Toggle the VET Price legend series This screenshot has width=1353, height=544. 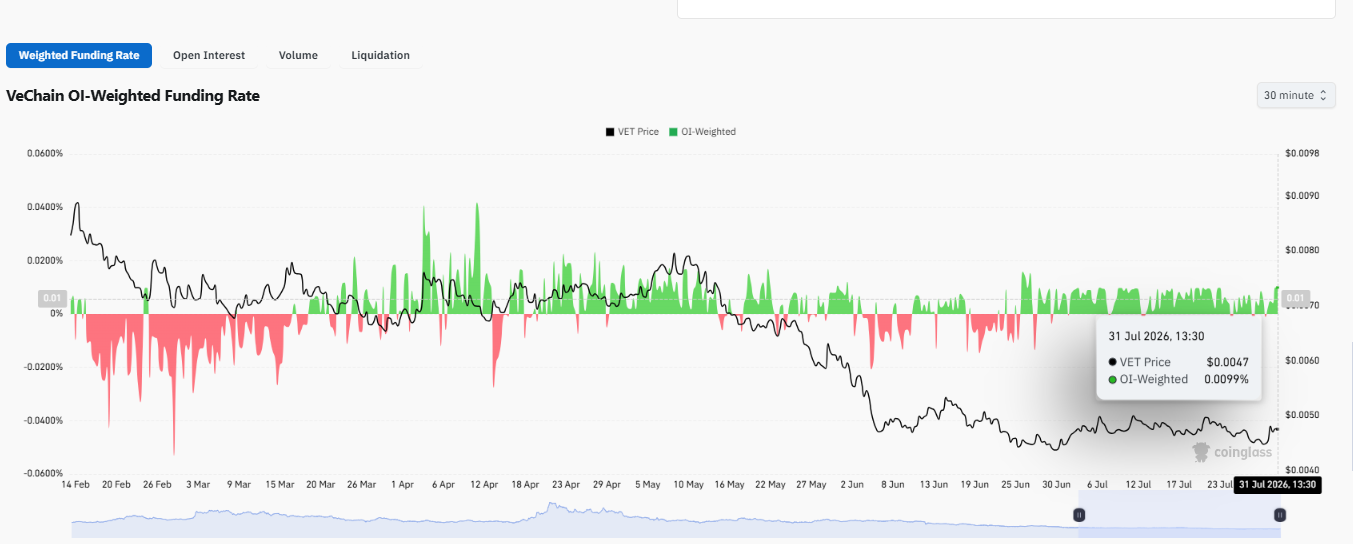632,132
